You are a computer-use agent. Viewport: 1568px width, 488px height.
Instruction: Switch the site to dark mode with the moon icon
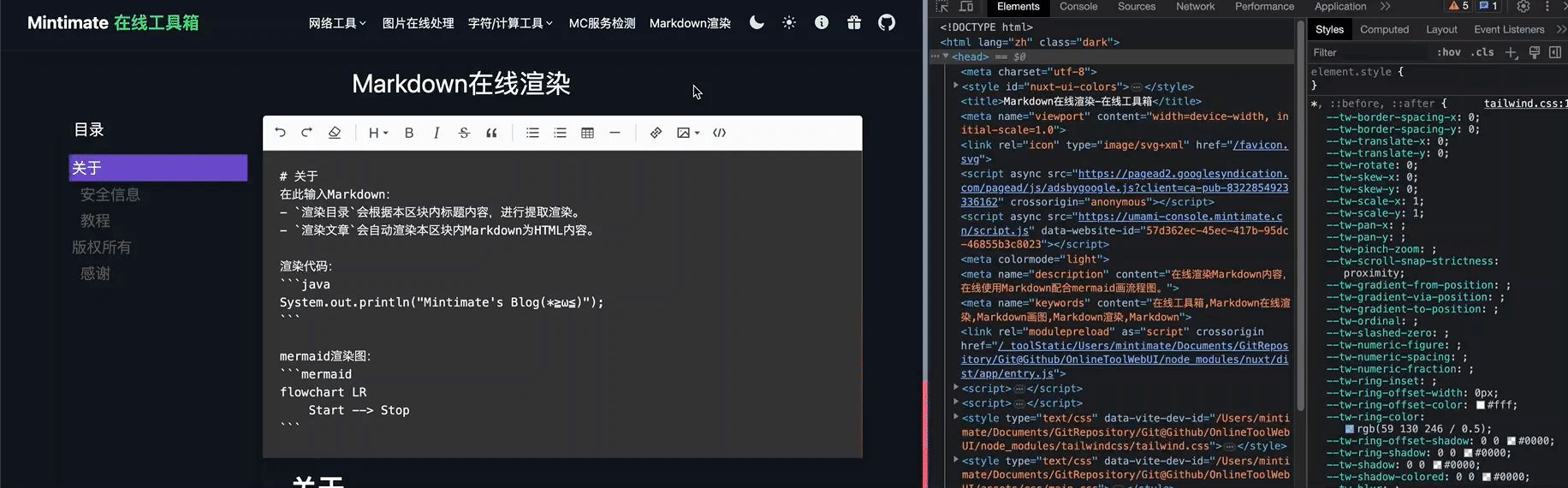point(757,22)
